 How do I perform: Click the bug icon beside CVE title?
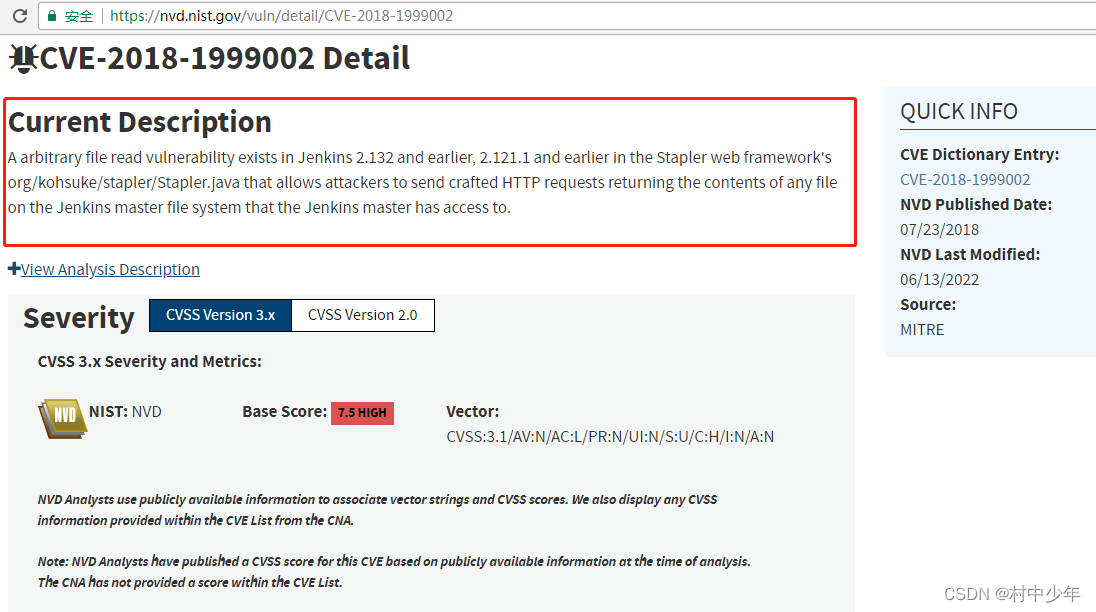pyautogui.click(x=23, y=59)
